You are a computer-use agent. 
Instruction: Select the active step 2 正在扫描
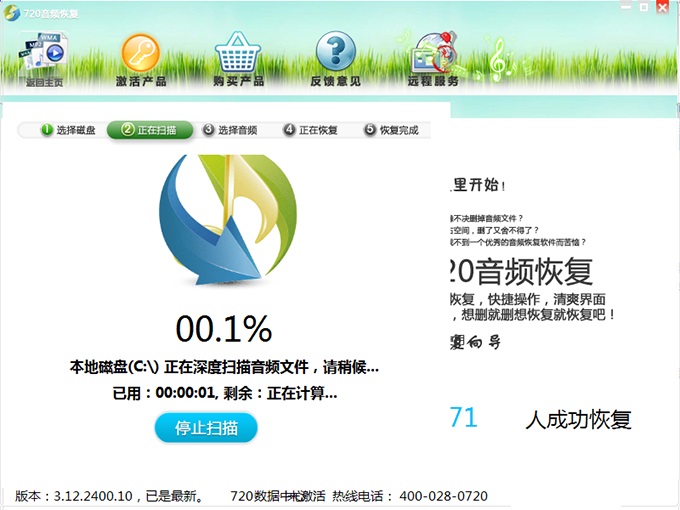(150, 130)
